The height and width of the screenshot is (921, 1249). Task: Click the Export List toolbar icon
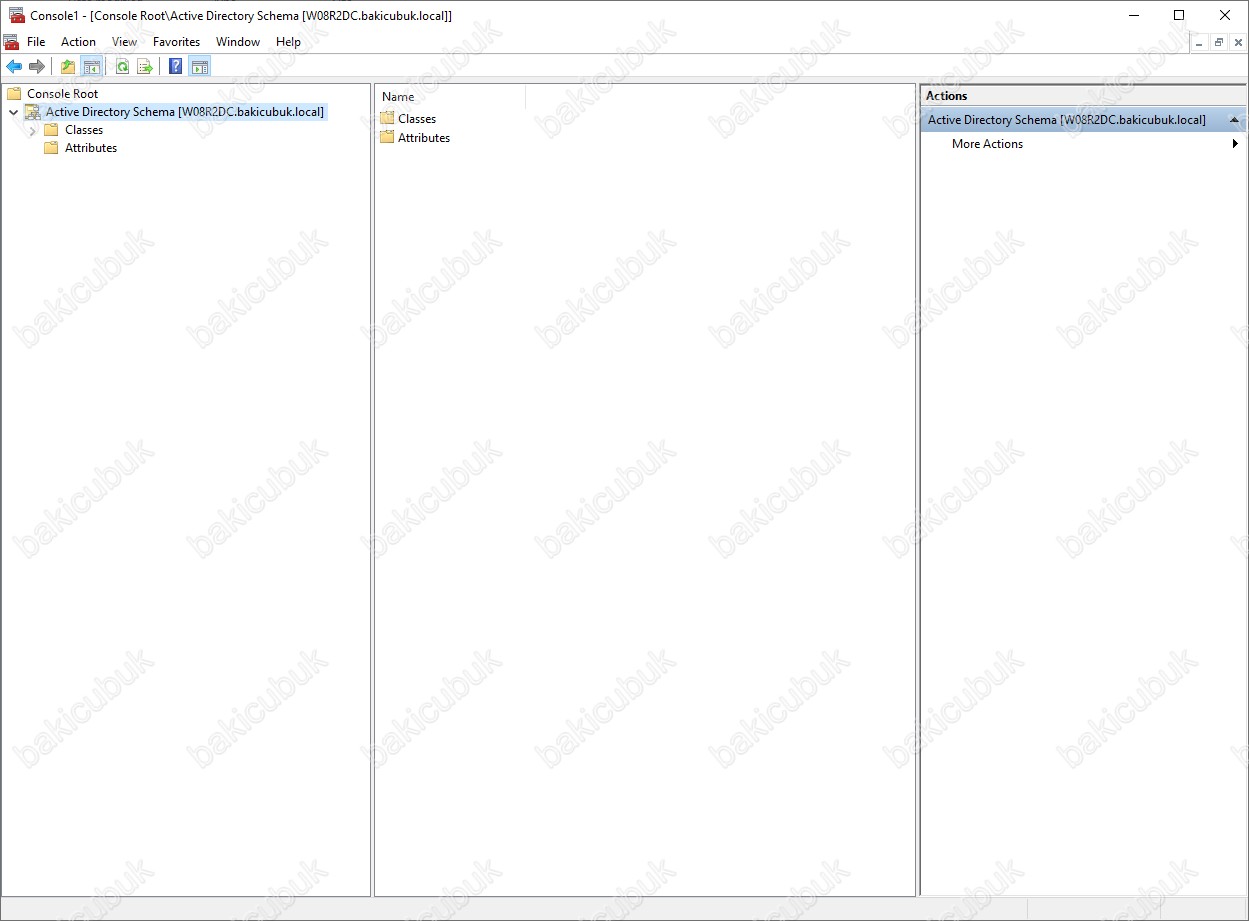(145, 67)
